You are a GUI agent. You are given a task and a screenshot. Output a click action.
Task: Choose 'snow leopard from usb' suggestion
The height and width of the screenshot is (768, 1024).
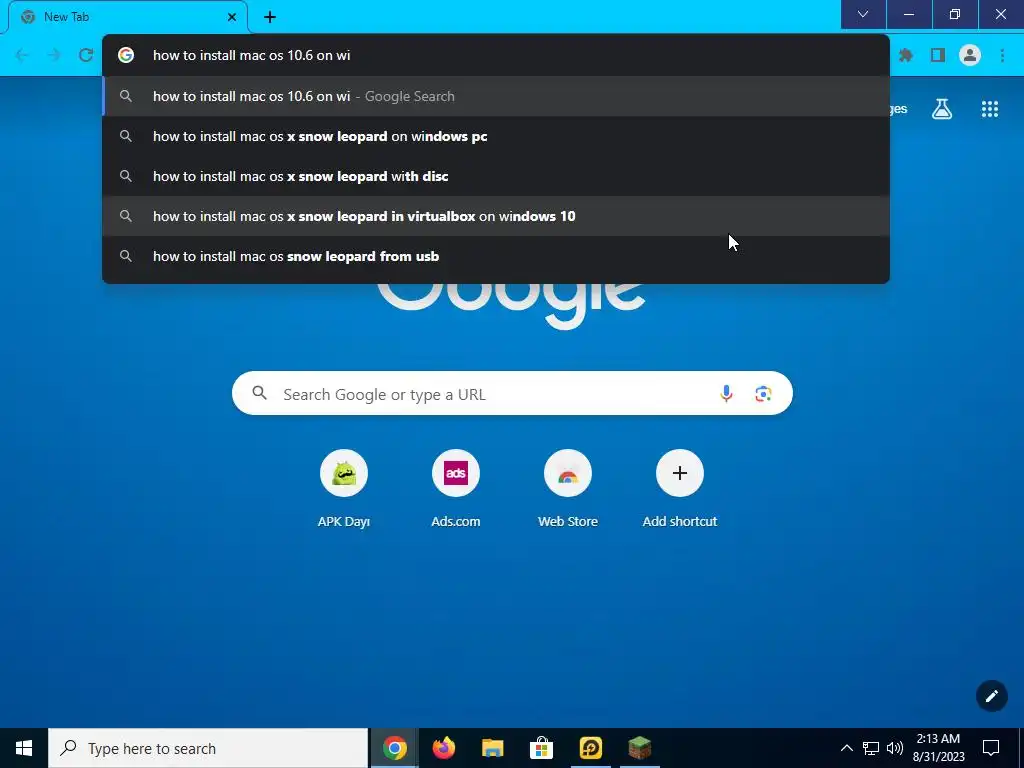(x=496, y=256)
